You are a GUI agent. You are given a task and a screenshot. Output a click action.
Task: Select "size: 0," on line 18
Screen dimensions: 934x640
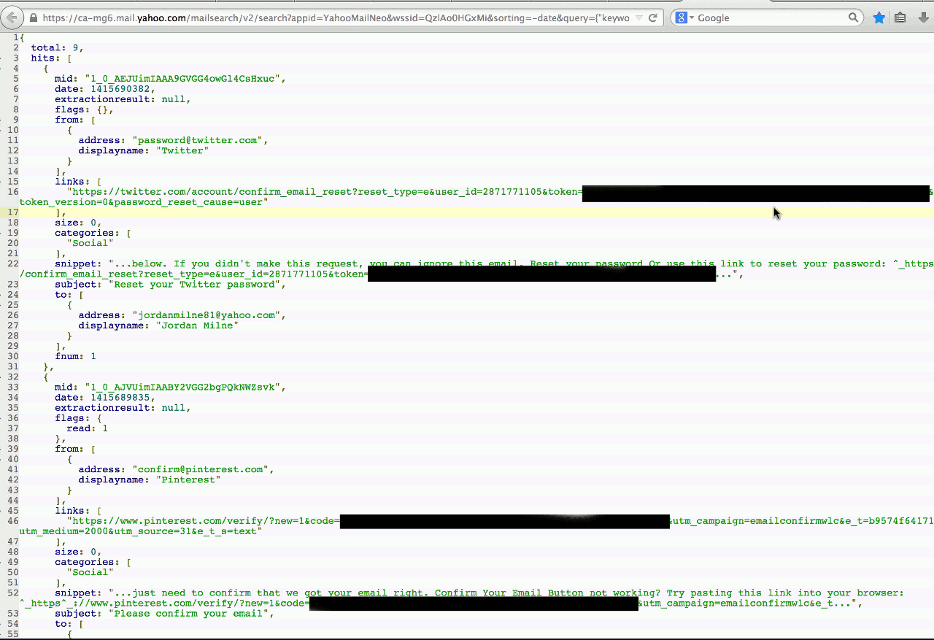pos(78,223)
